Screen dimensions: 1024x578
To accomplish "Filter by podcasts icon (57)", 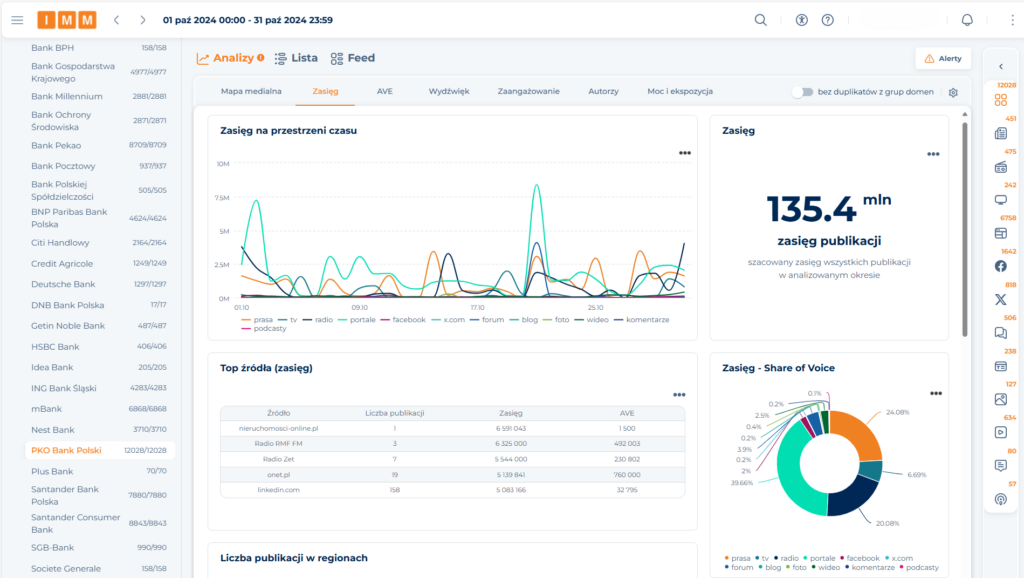I will click(1000, 499).
